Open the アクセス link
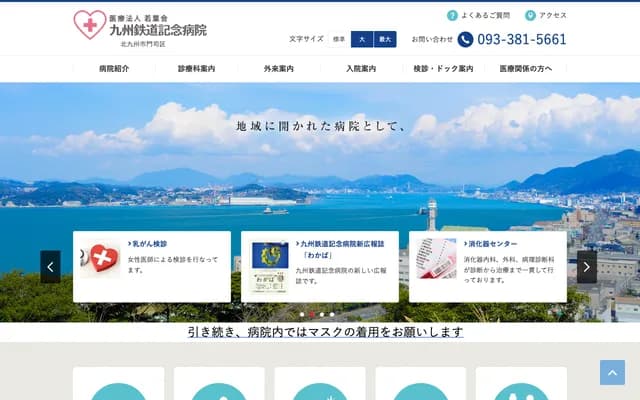The image size is (640, 400). point(553,16)
